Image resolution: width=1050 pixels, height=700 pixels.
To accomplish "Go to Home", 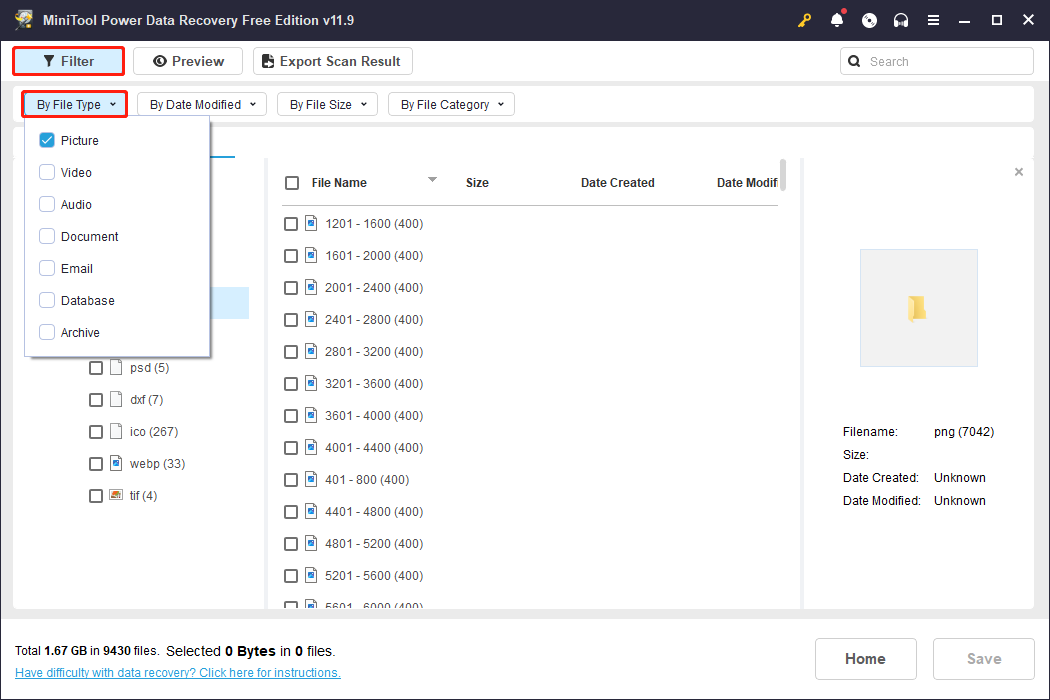I will 865,658.
